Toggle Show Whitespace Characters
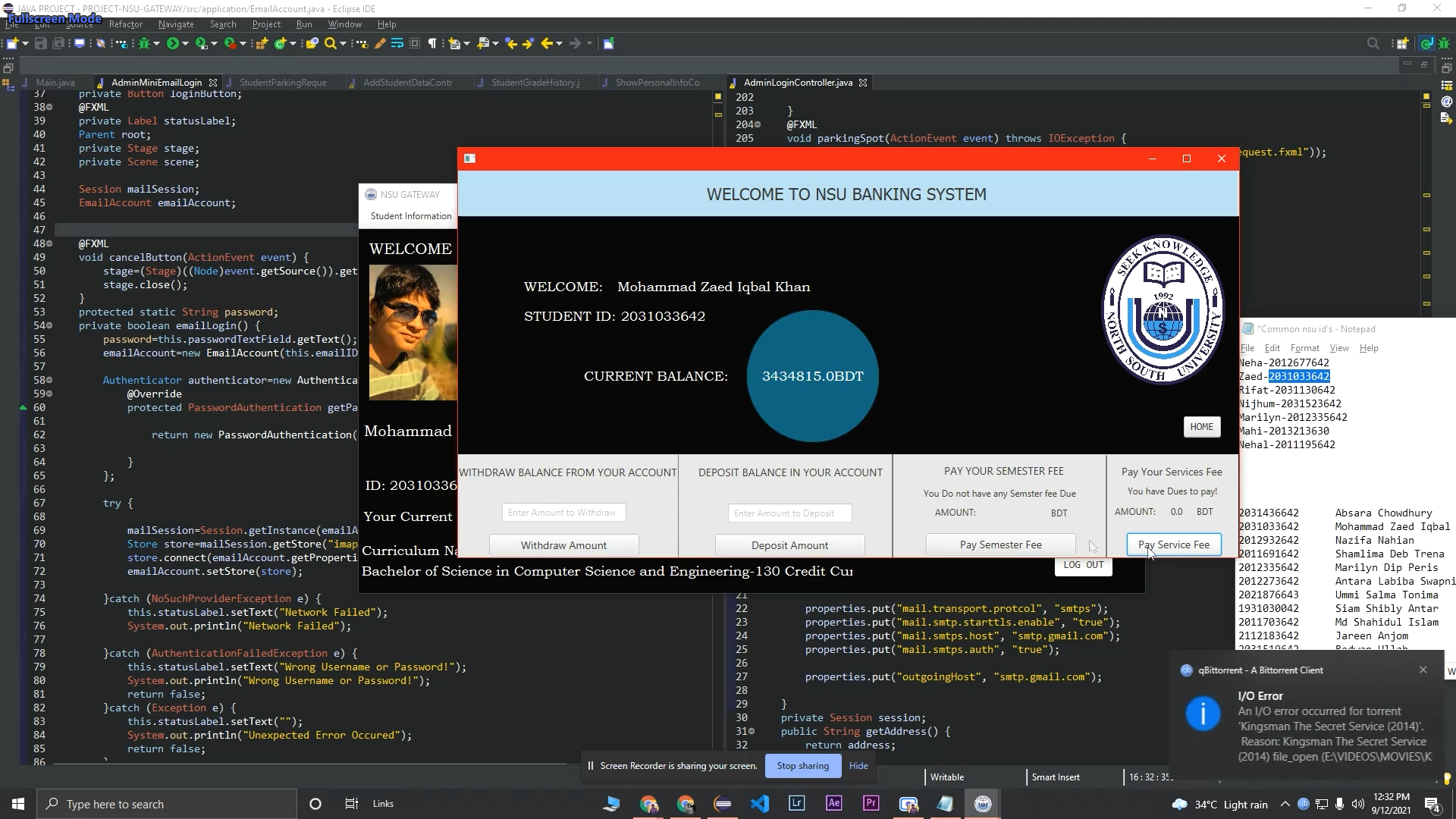The image size is (1456, 819). 432,43
